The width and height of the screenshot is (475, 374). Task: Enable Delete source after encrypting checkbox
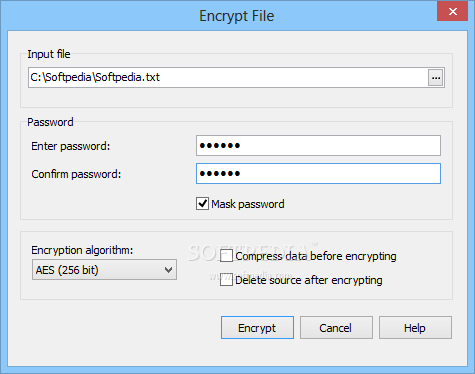tap(226, 280)
